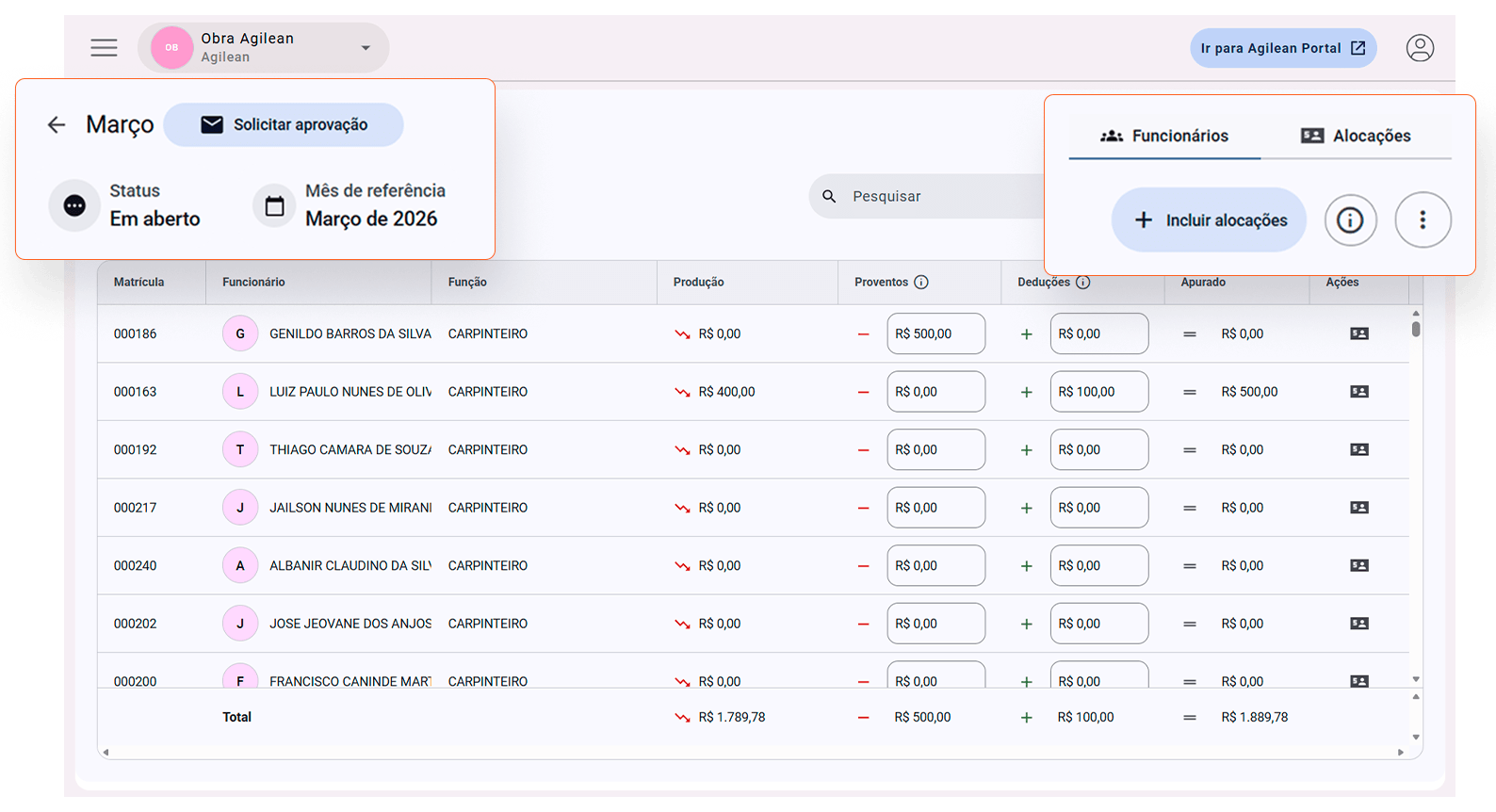Image resolution: width=1496 pixels, height=812 pixels.
Task: Open the Obra Agilean project dropdown
Action: tap(263, 48)
